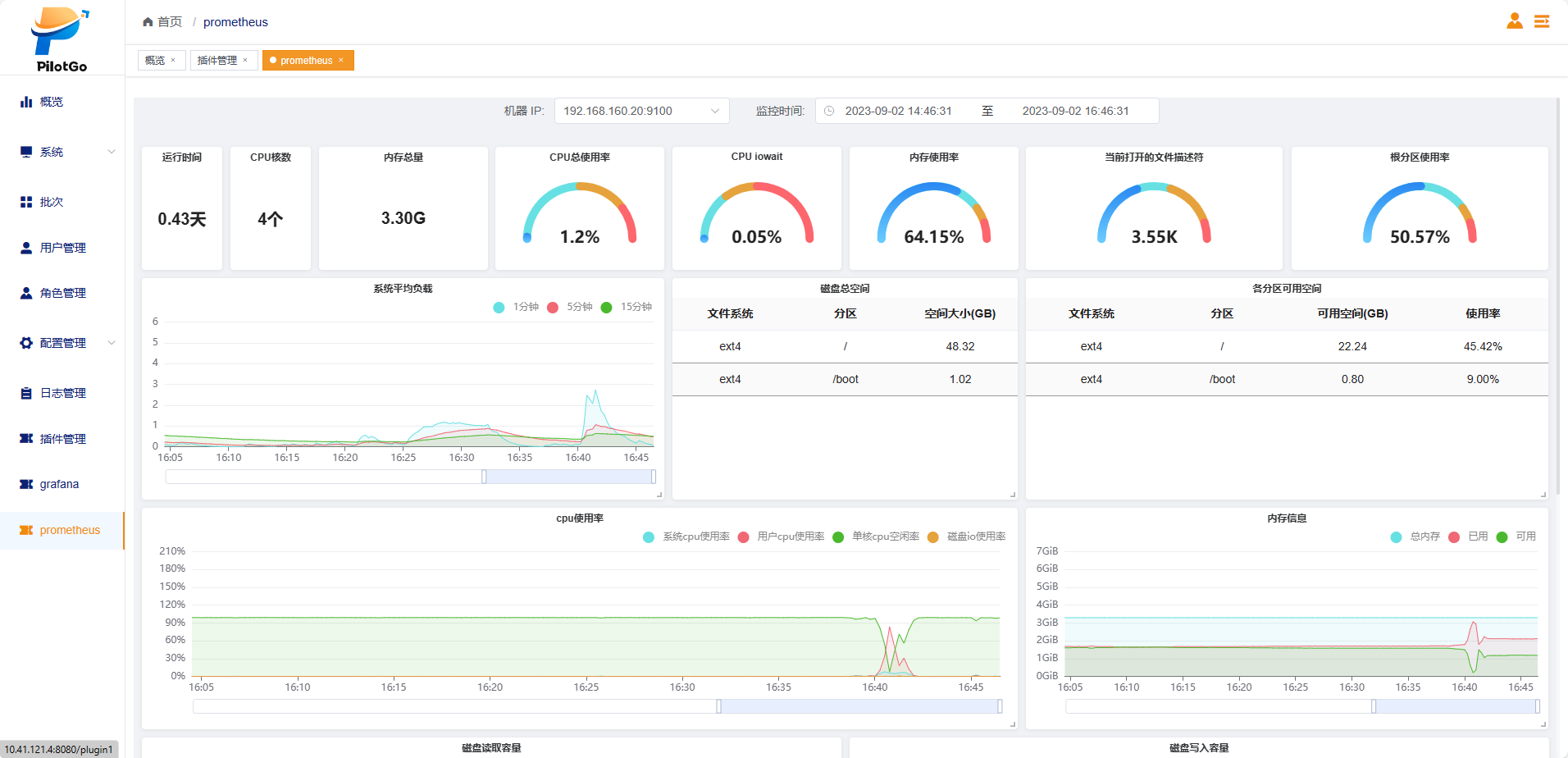Click the 批次 grid icon in sidebar
The width and height of the screenshot is (1568, 758).
(x=26, y=202)
